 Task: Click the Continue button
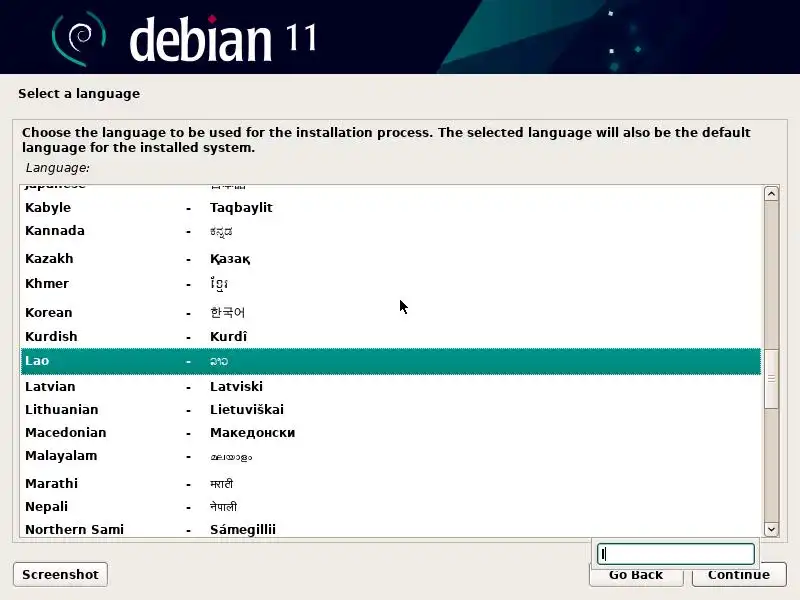pos(739,577)
